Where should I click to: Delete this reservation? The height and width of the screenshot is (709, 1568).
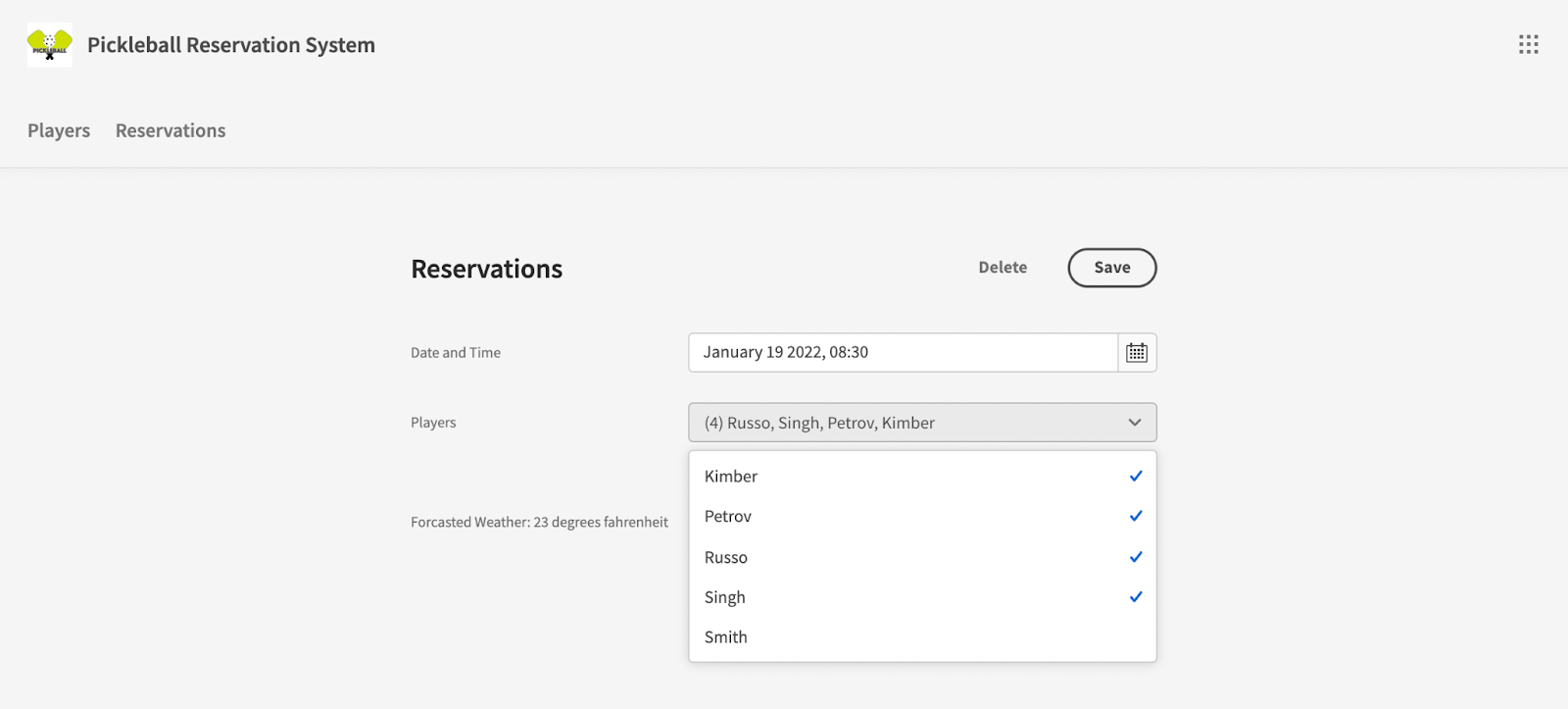(x=1003, y=268)
